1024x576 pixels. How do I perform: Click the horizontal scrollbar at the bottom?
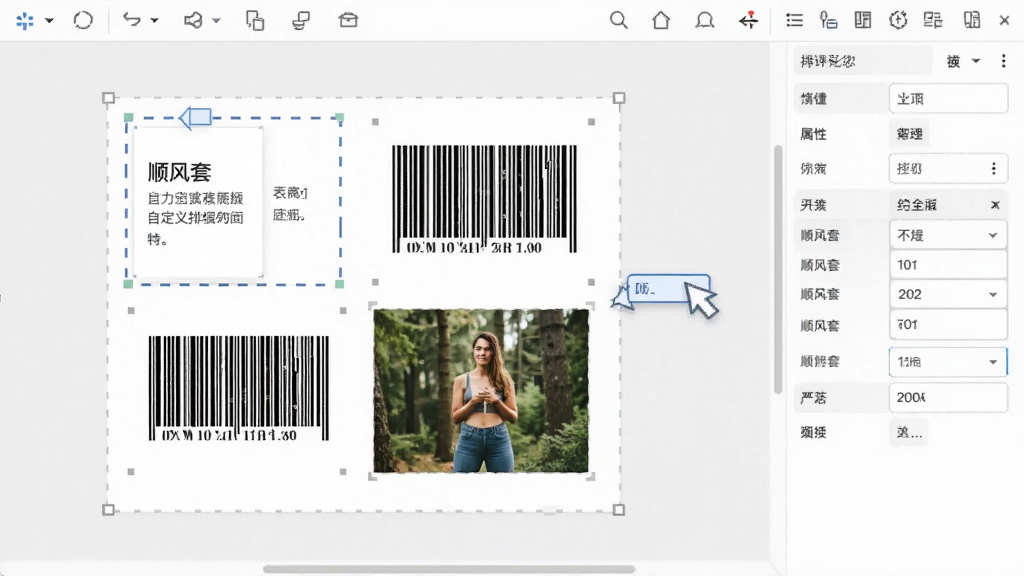click(x=449, y=569)
